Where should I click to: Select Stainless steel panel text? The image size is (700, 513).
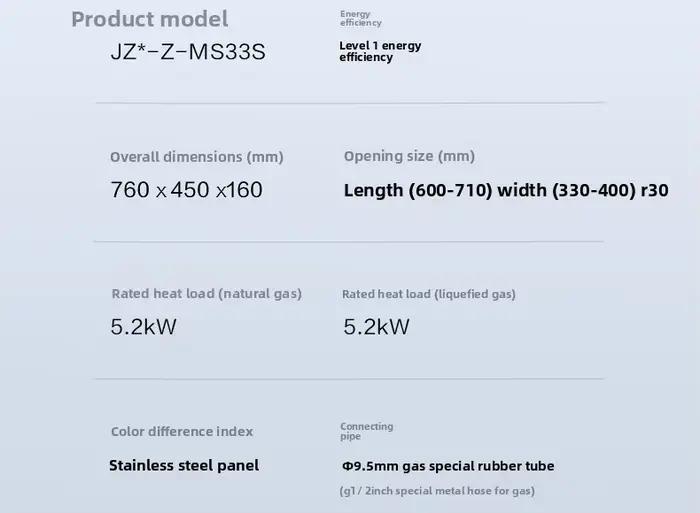pos(184,466)
